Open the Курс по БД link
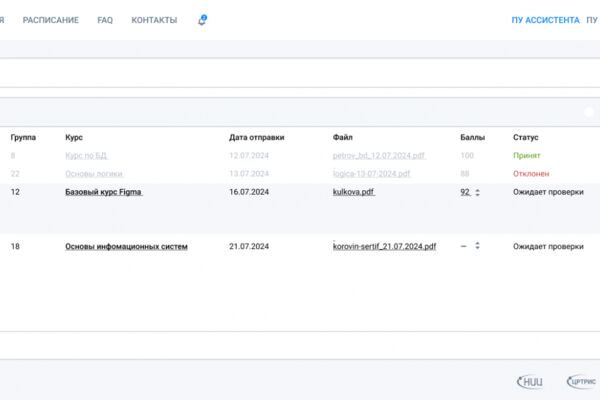The height and width of the screenshot is (400, 600). (x=86, y=155)
